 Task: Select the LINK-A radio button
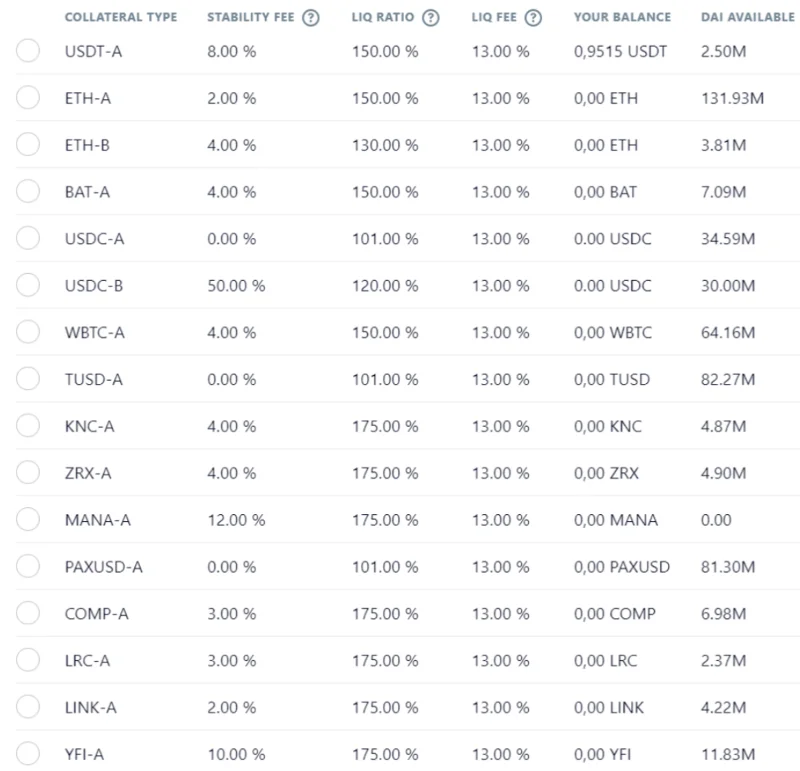tap(28, 707)
